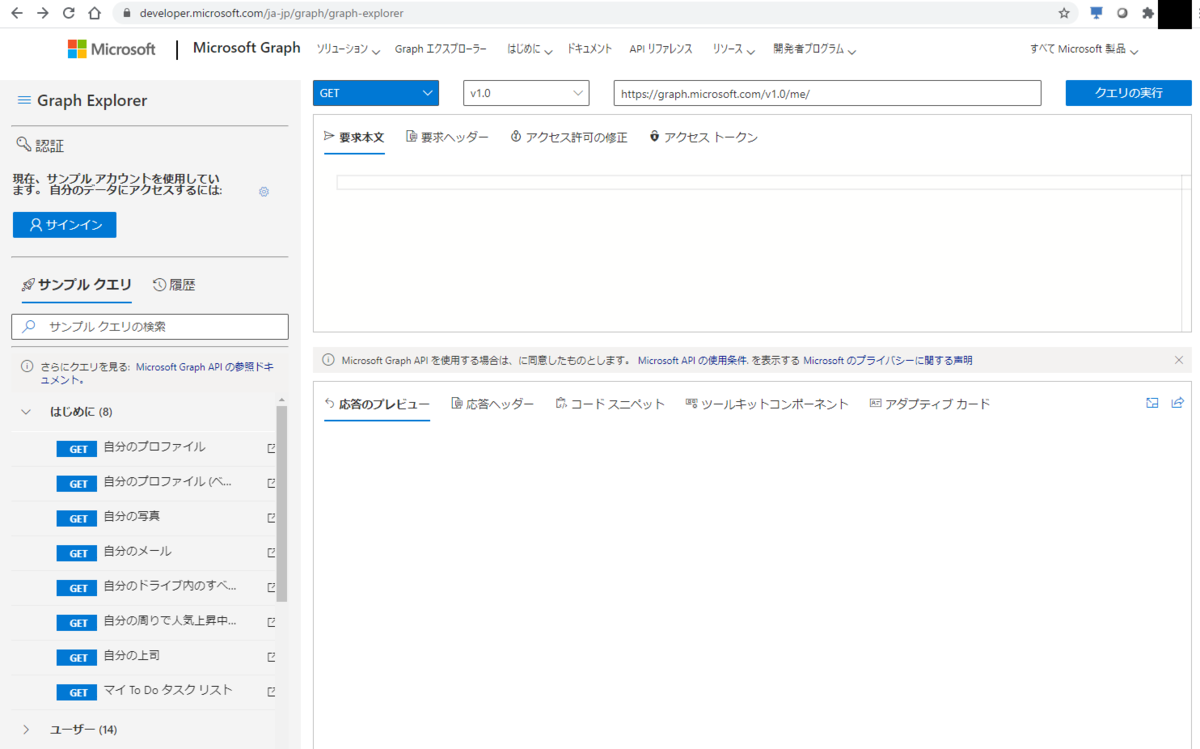Switch to the 応答ヘッダー tab

(x=493, y=403)
